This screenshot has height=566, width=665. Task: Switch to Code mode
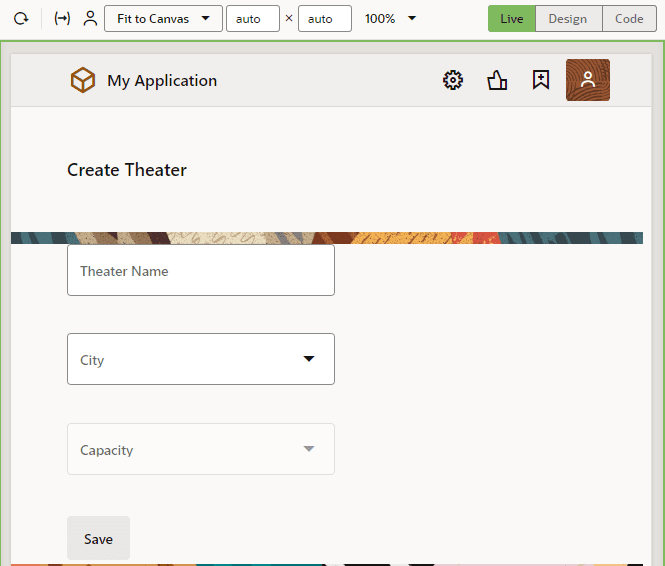[629, 19]
